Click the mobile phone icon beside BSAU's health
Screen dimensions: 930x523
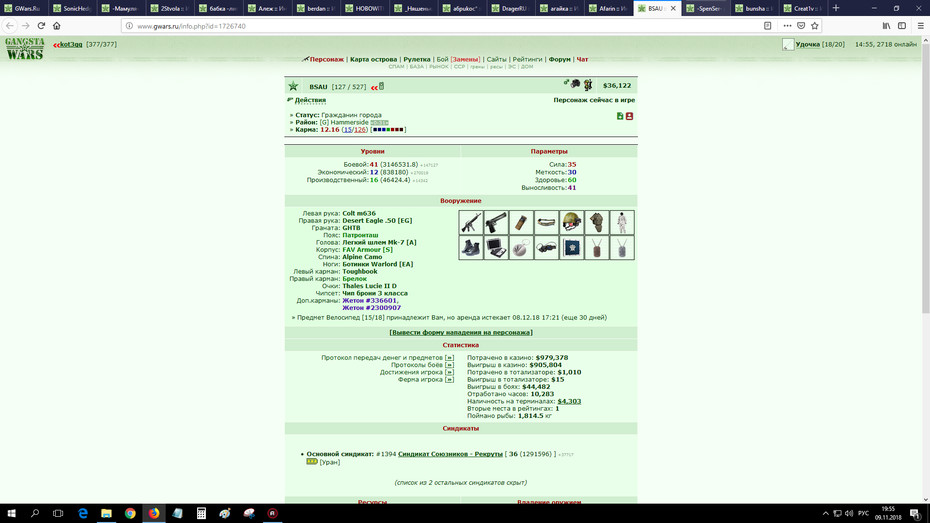click(x=381, y=87)
